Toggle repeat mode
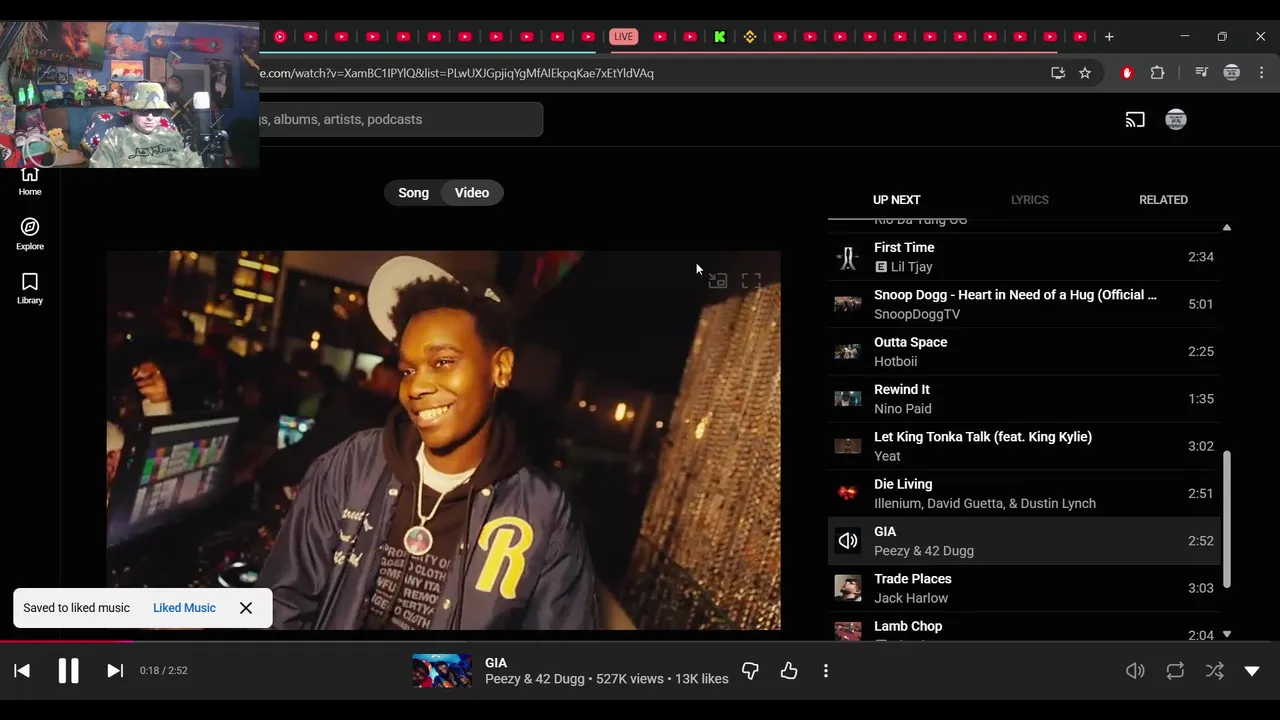The height and width of the screenshot is (720, 1280). (1175, 671)
